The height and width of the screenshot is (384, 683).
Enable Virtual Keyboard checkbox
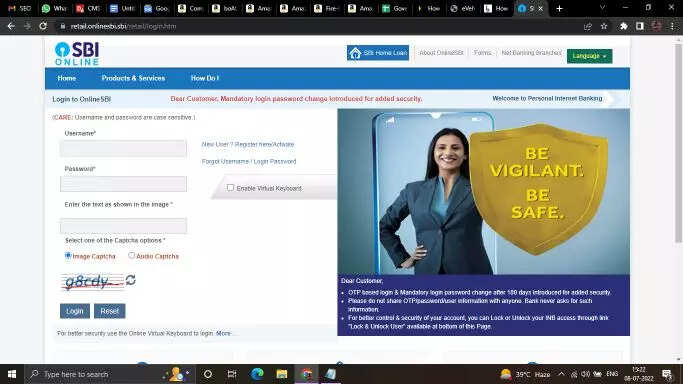[230, 188]
